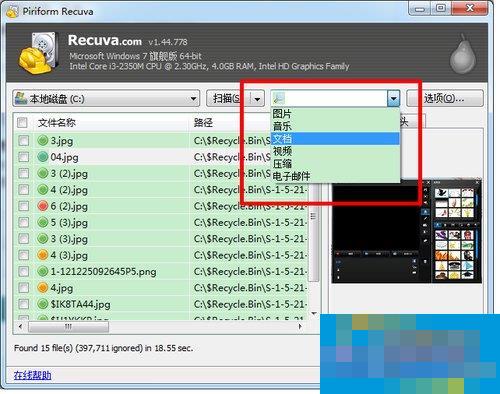This screenshot has height=394, width=500.
Task: Select the file name 1-121225092645P5.png
Action: (103, 271)
